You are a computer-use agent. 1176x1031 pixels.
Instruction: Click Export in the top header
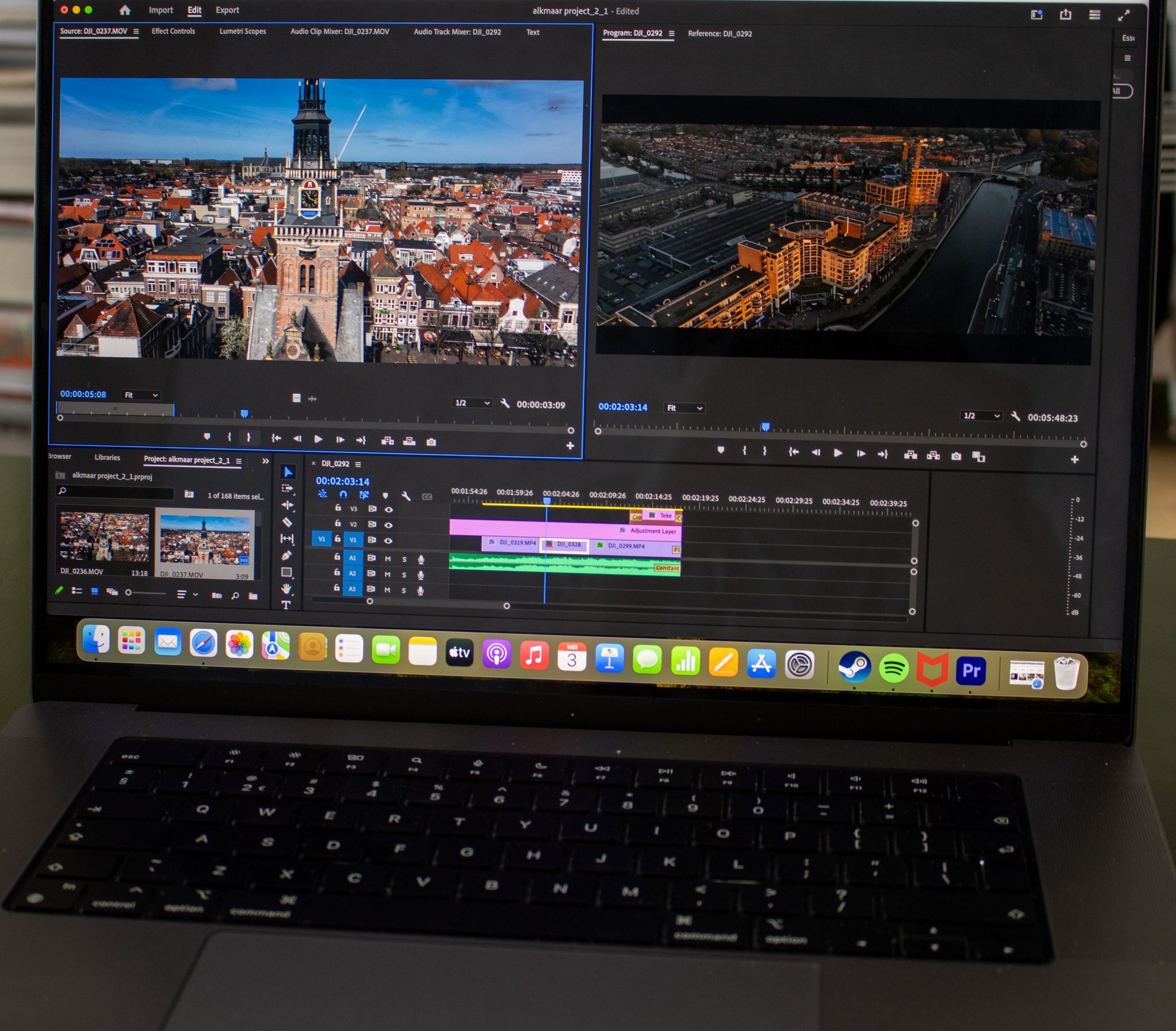click(x=227, y=10)
